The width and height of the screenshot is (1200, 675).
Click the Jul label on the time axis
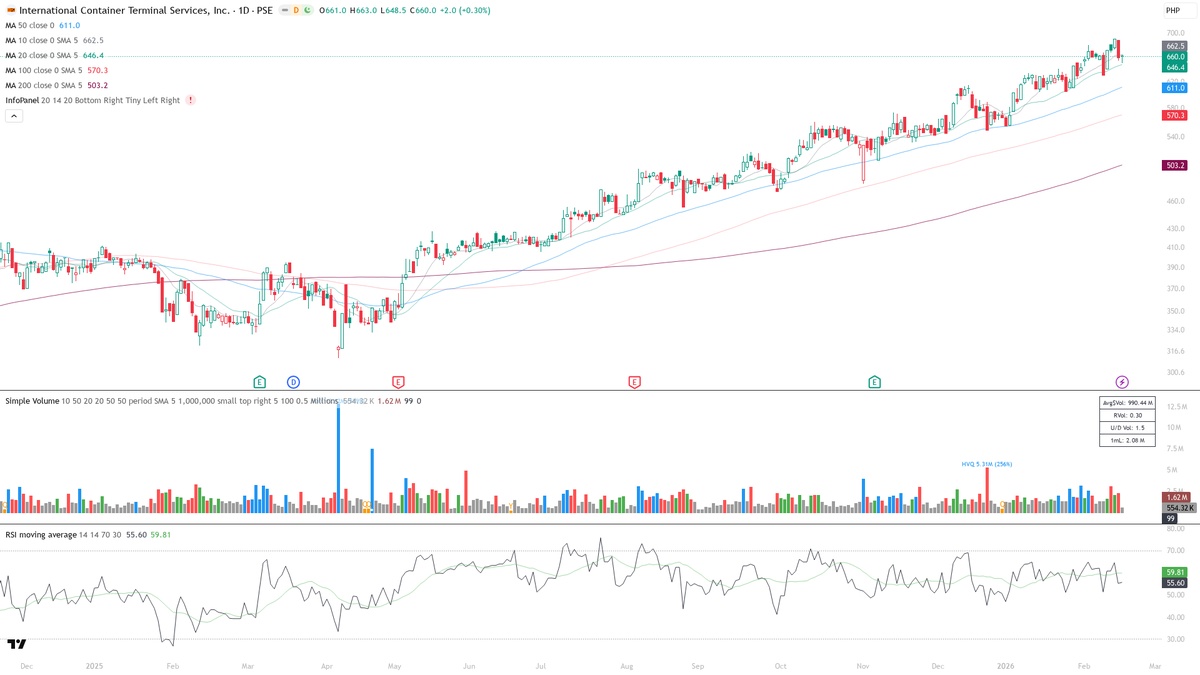541,665
